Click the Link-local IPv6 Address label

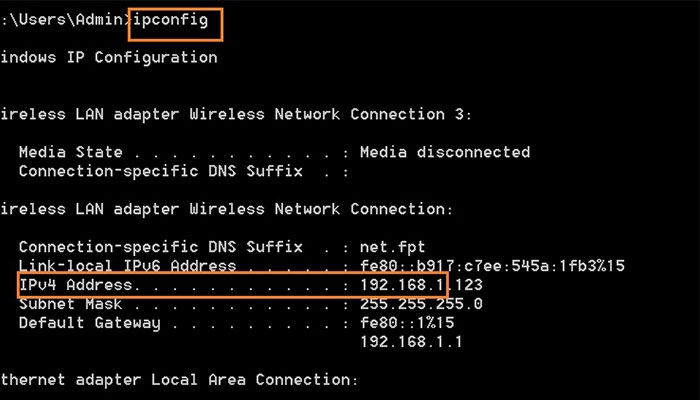coord(127,266)
